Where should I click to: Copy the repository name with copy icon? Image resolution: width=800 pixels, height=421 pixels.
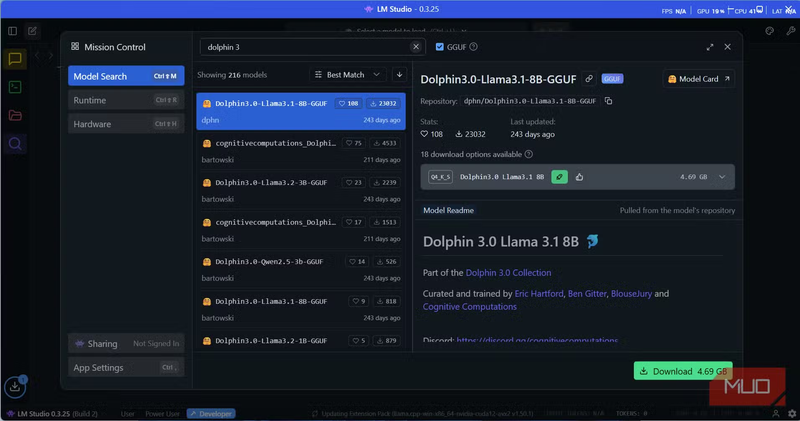pos(608,101)
